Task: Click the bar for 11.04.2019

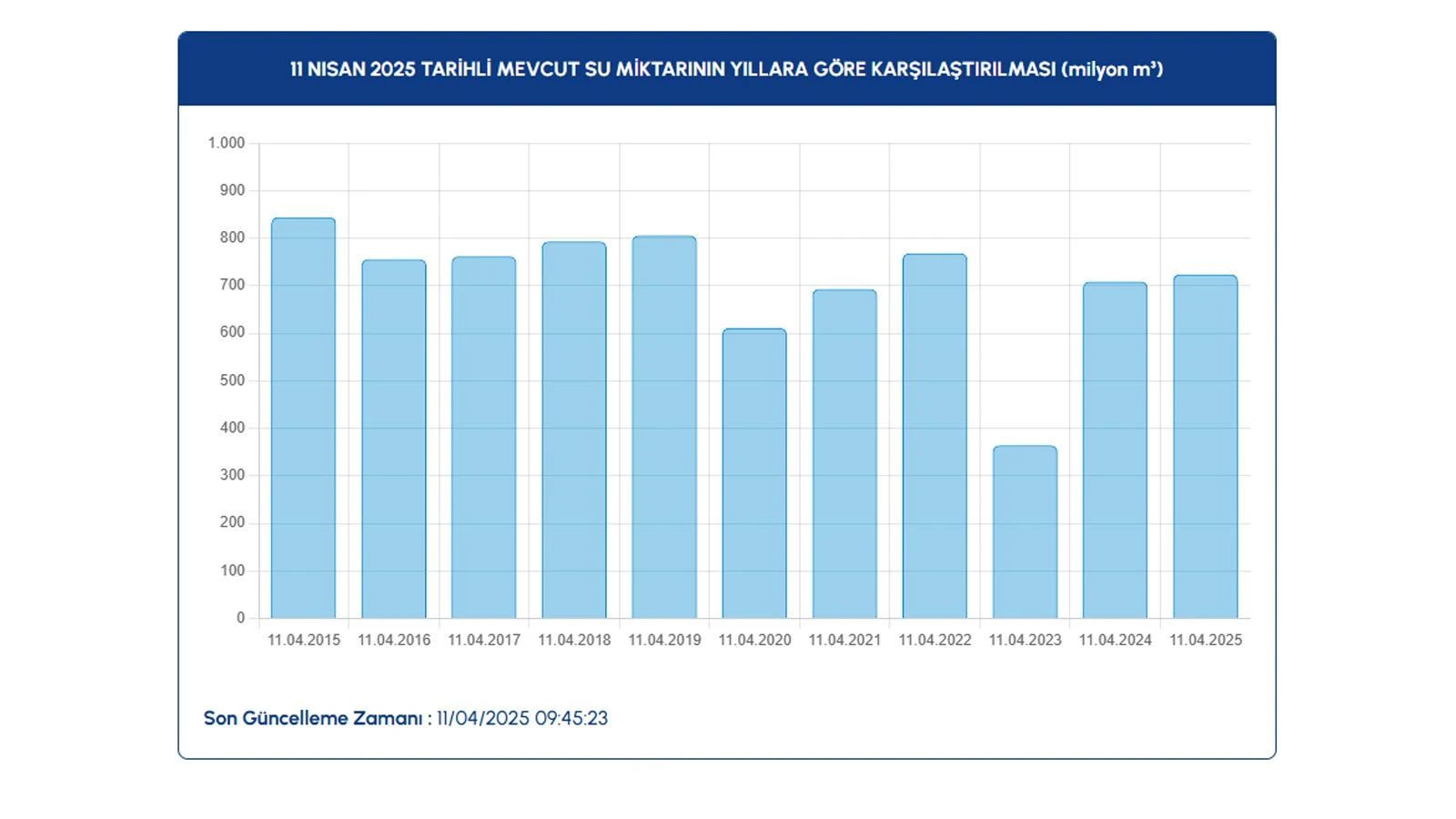Action: (x=664, y=428)
